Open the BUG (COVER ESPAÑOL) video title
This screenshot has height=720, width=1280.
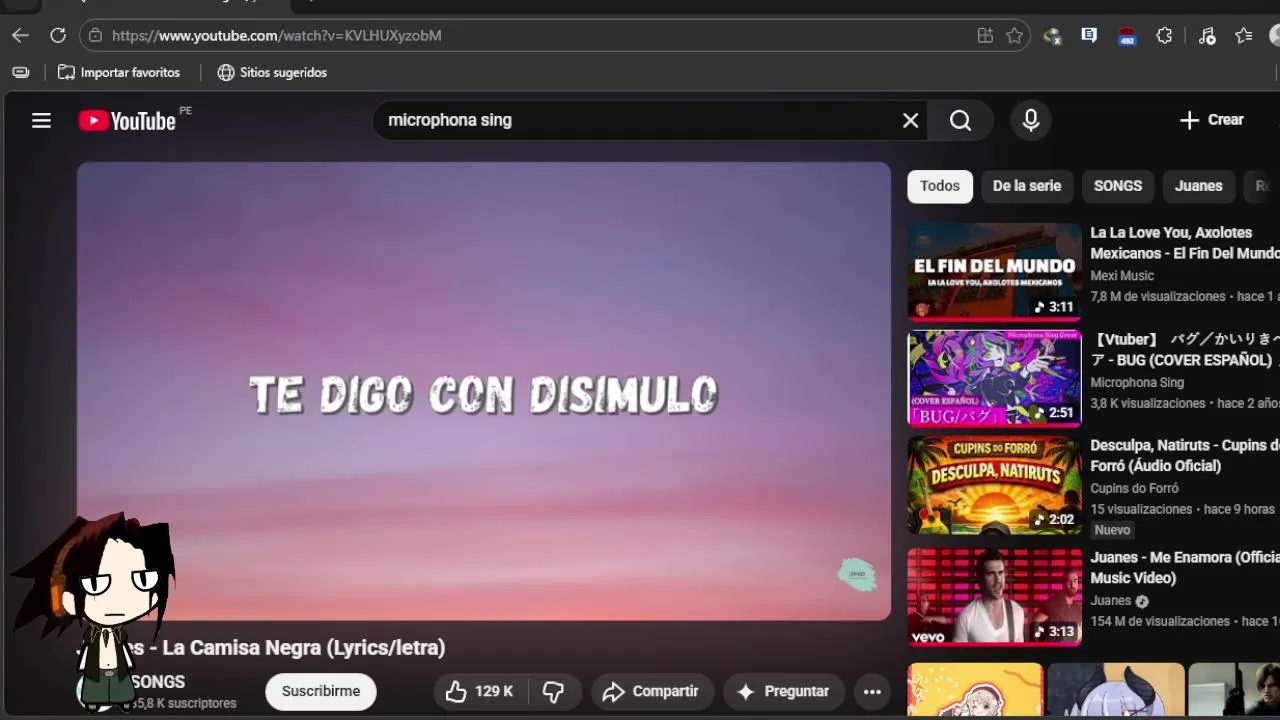pos(1185,350)
